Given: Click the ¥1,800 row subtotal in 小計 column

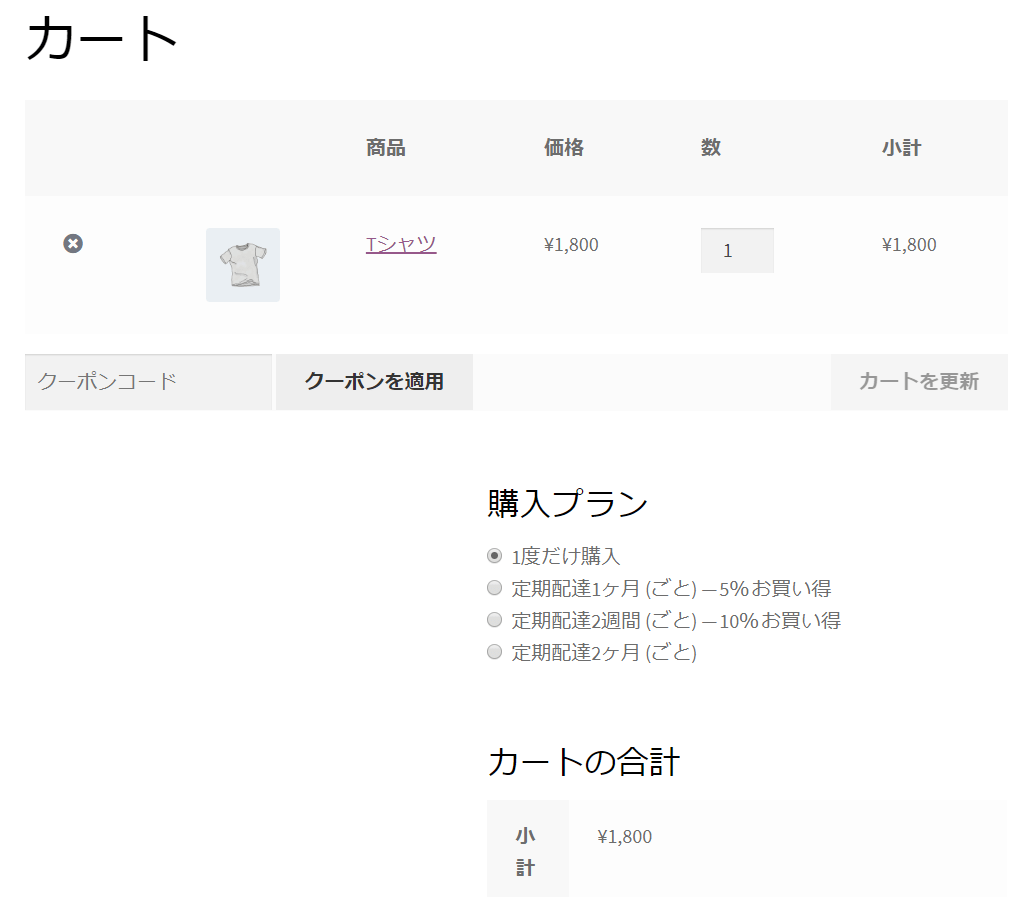Looking at the screenshot, I should pyautogui.click(x=909, y=245).
